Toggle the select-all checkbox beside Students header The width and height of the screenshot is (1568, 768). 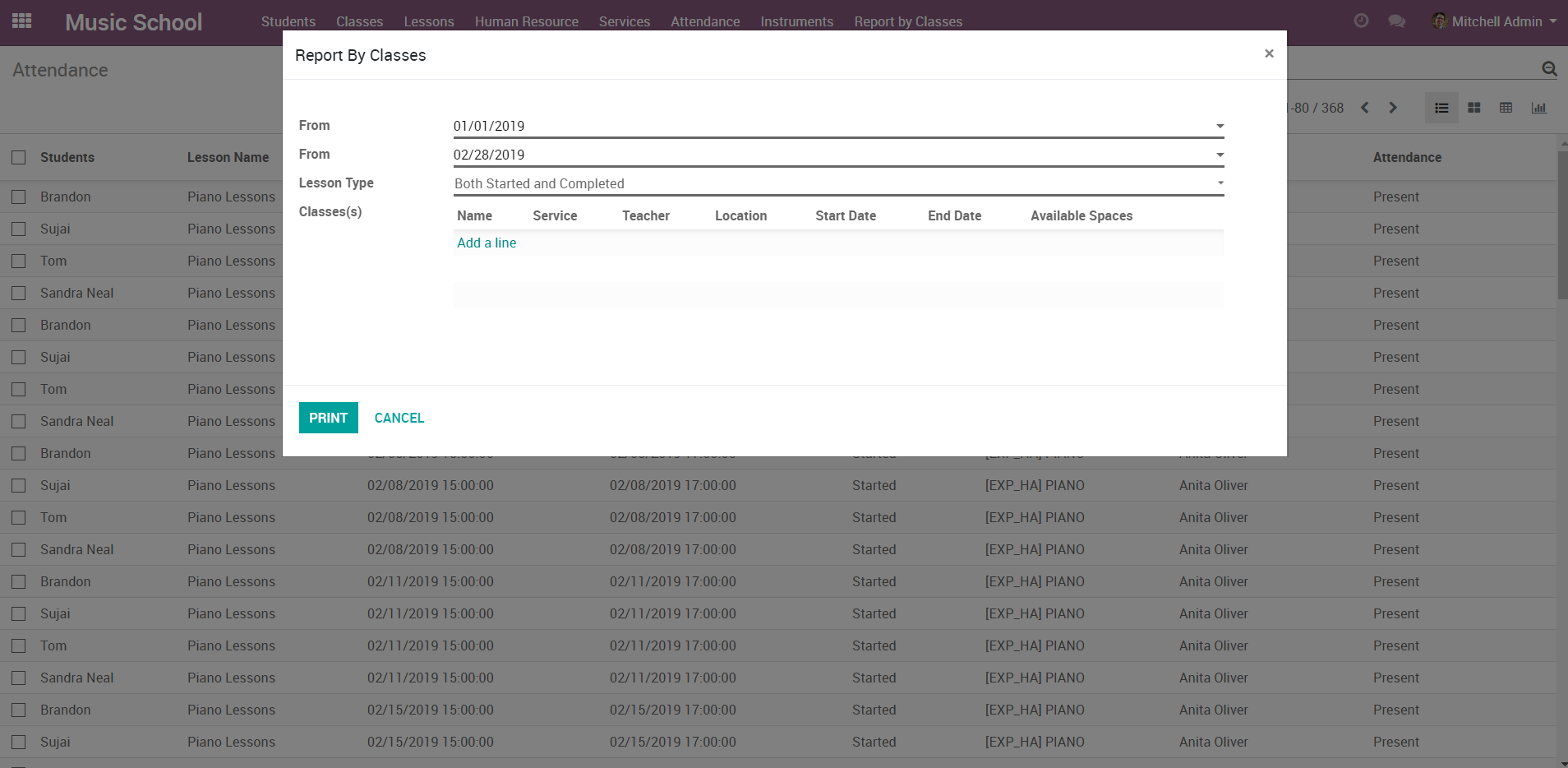coord(19,157)
